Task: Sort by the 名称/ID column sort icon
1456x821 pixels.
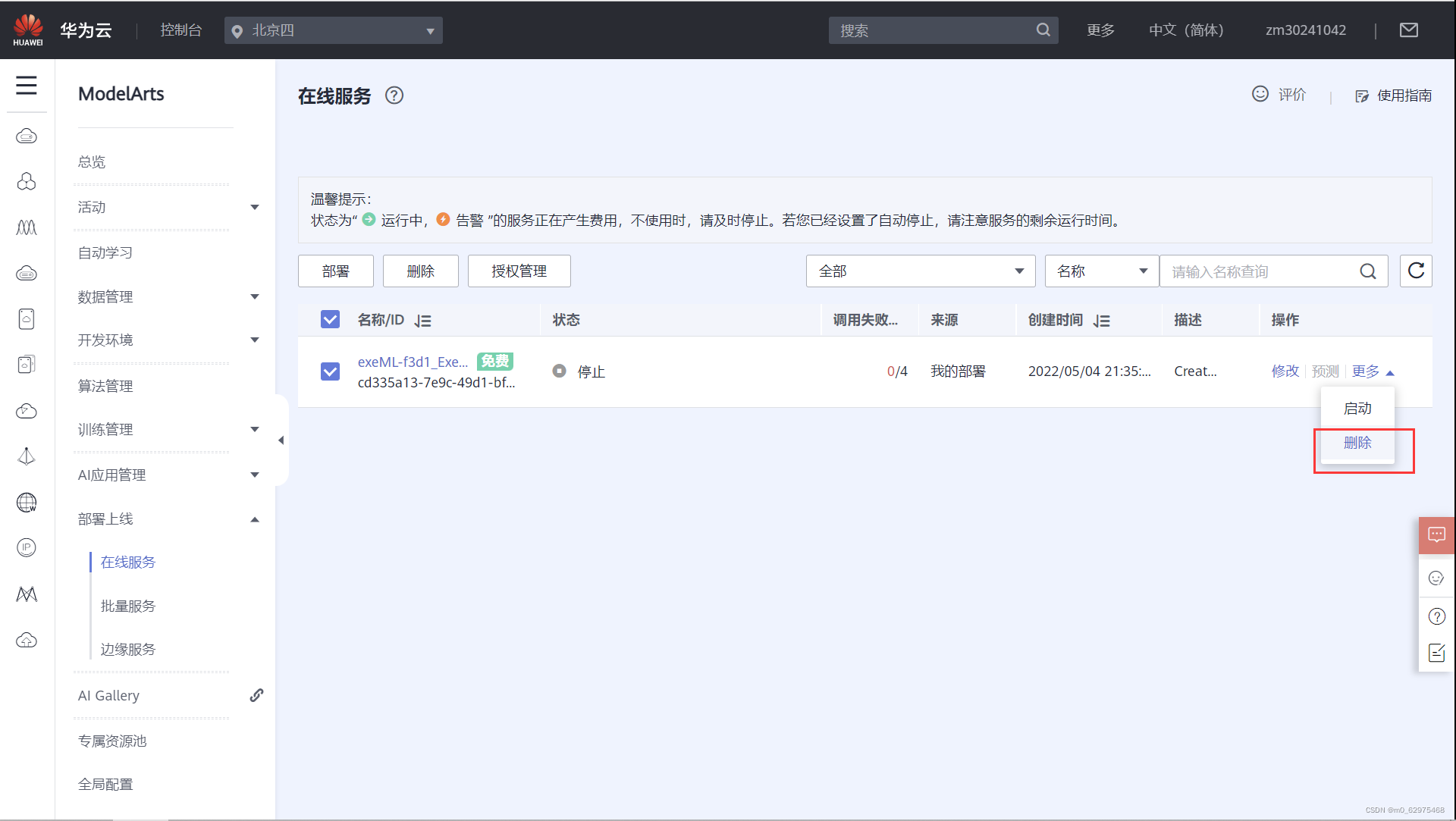Action: click(423, 321)
